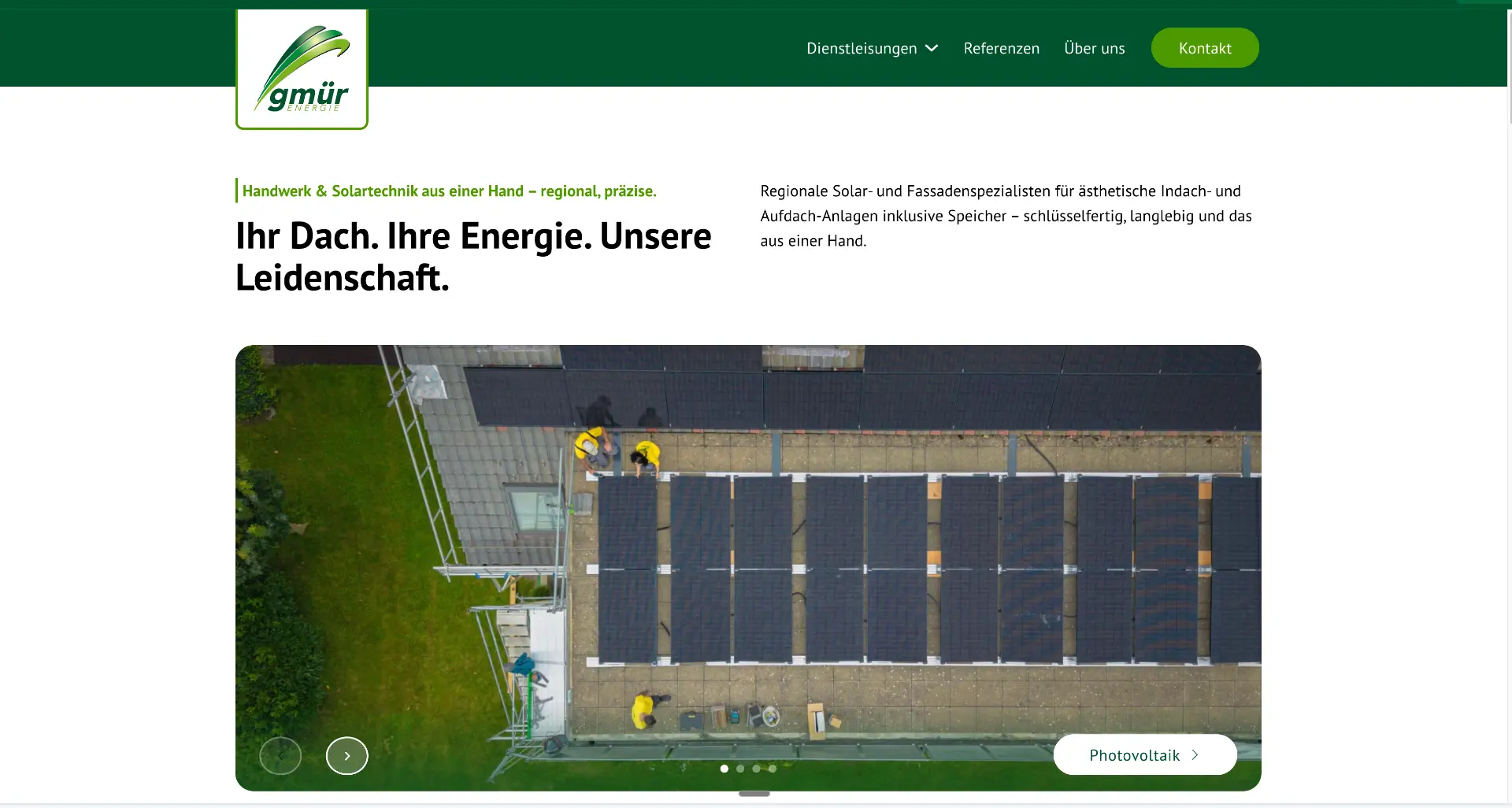Open the Dienstleistungen menu
Screen dimensions: 1512x808
(x=862, y=48)
